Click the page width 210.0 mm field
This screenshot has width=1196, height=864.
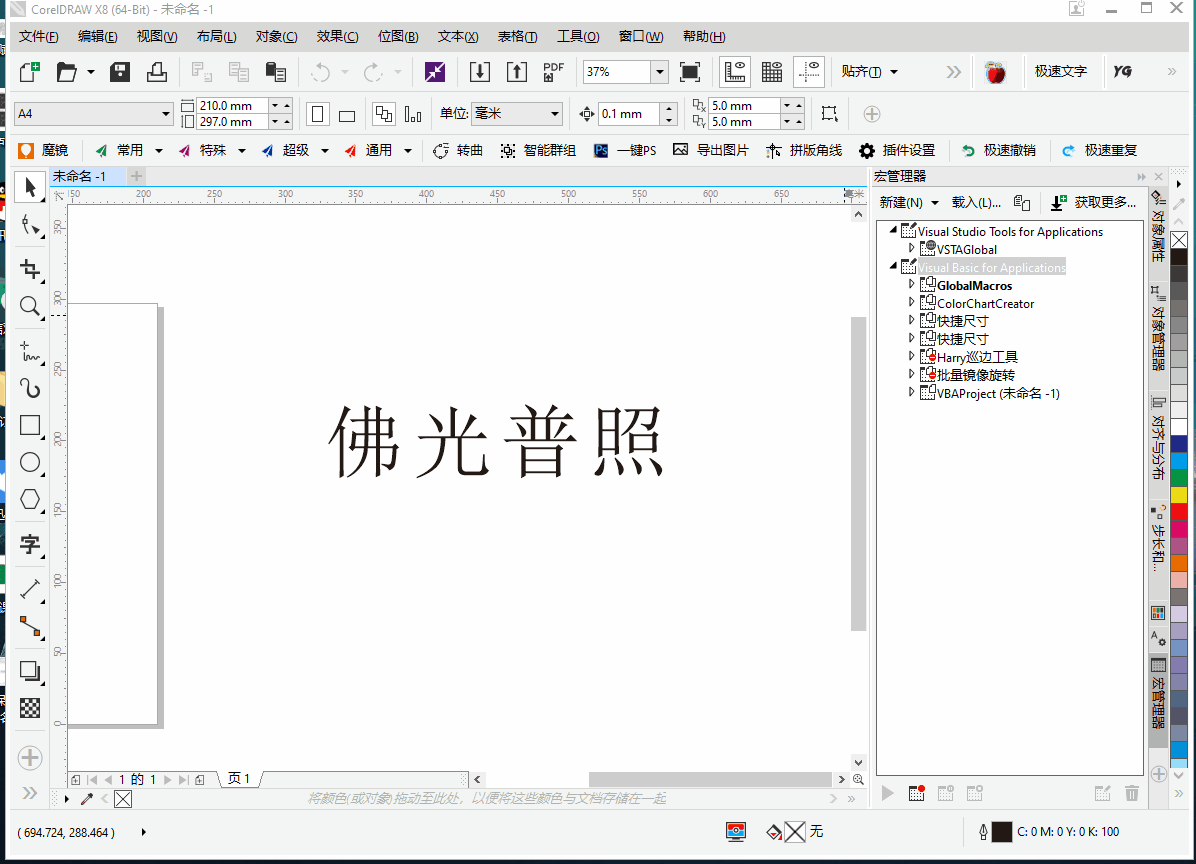pos(231,105)
